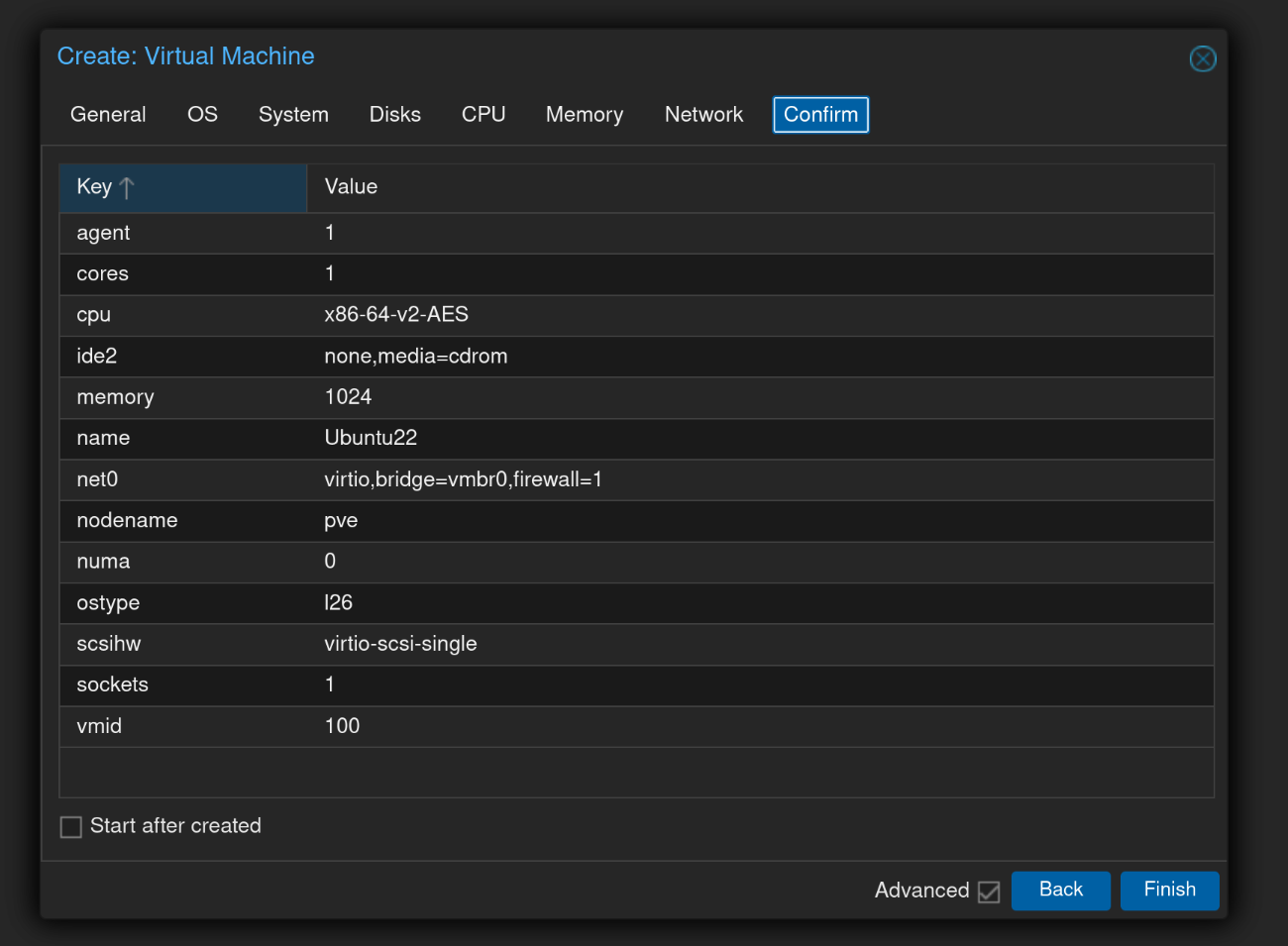Select the ostype row key
The width and height of the screenshot is (1288, 946).
pyautogui.click(x=108, y=602)
